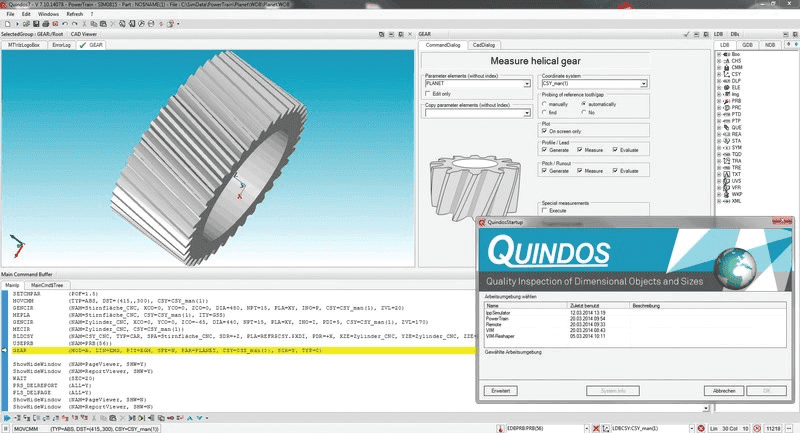
Task: Click Abbrechen button in QuindosStartup dialog
Action: 724,391
